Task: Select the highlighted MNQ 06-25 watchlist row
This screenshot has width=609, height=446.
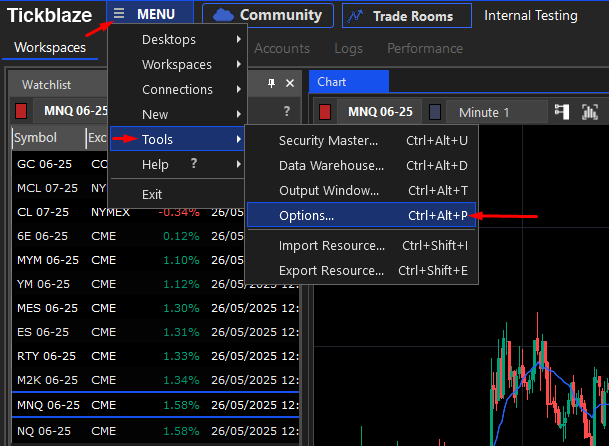Action: pyautogui.click(x=155, y=405)
